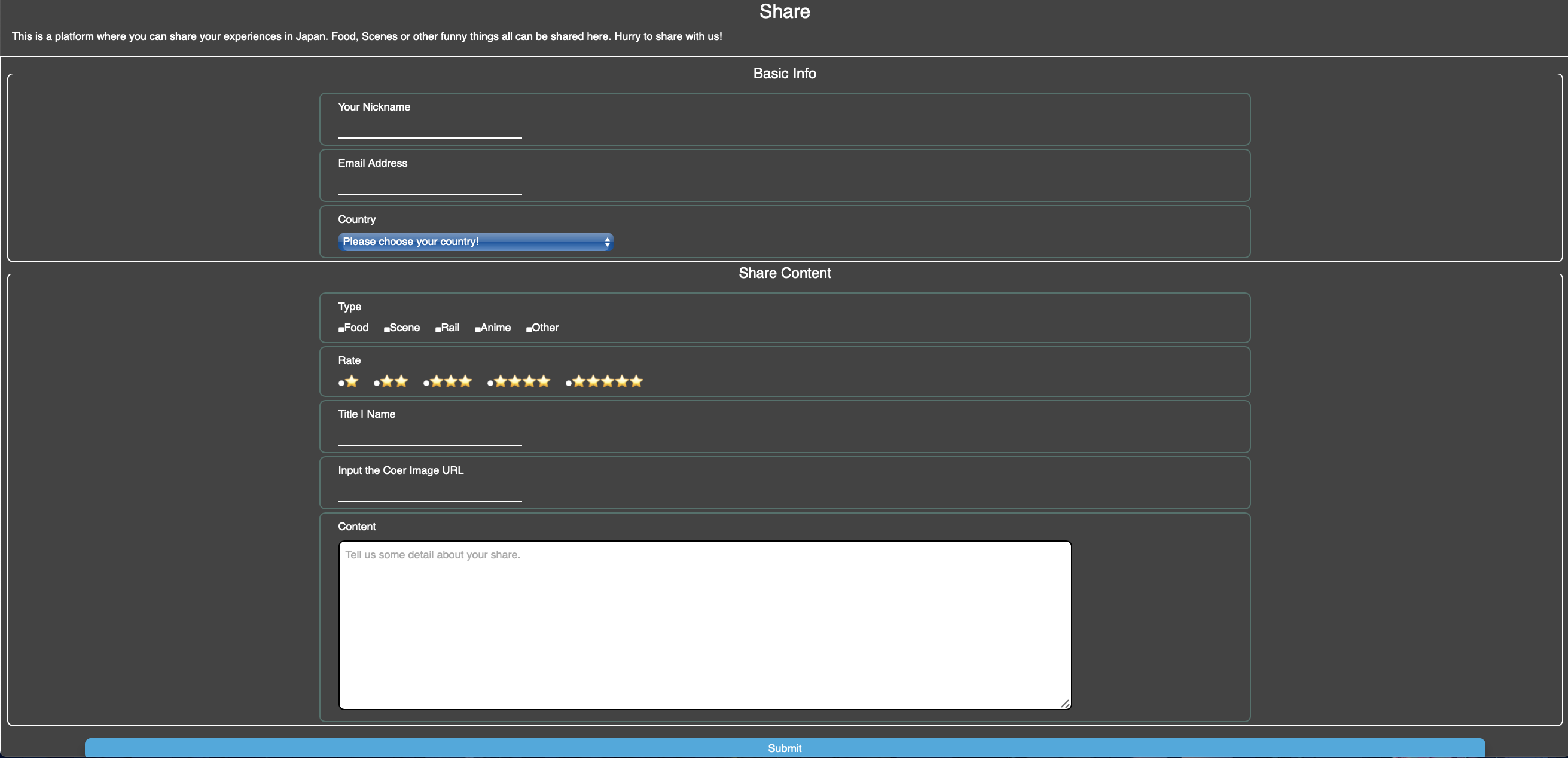Select the one-star rating radio

click(x=341, y=383)
